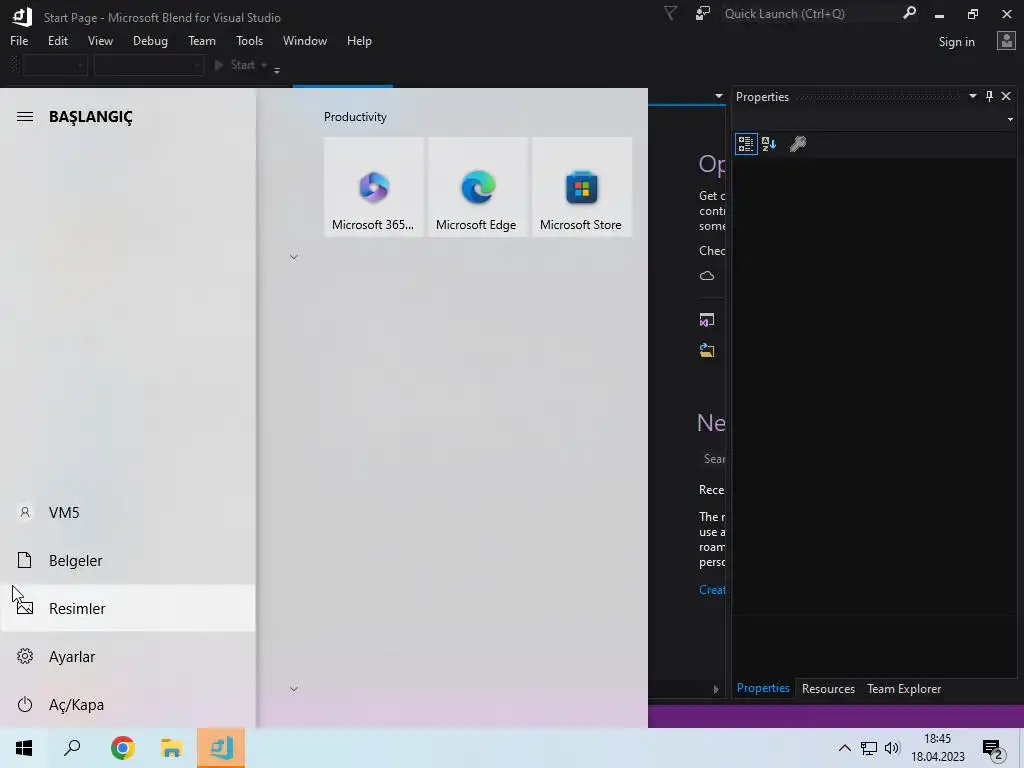The height and width of the screenshot is (768, 1024).
Task: Open toolbar overflow options arrow
Action: (277, 69)
